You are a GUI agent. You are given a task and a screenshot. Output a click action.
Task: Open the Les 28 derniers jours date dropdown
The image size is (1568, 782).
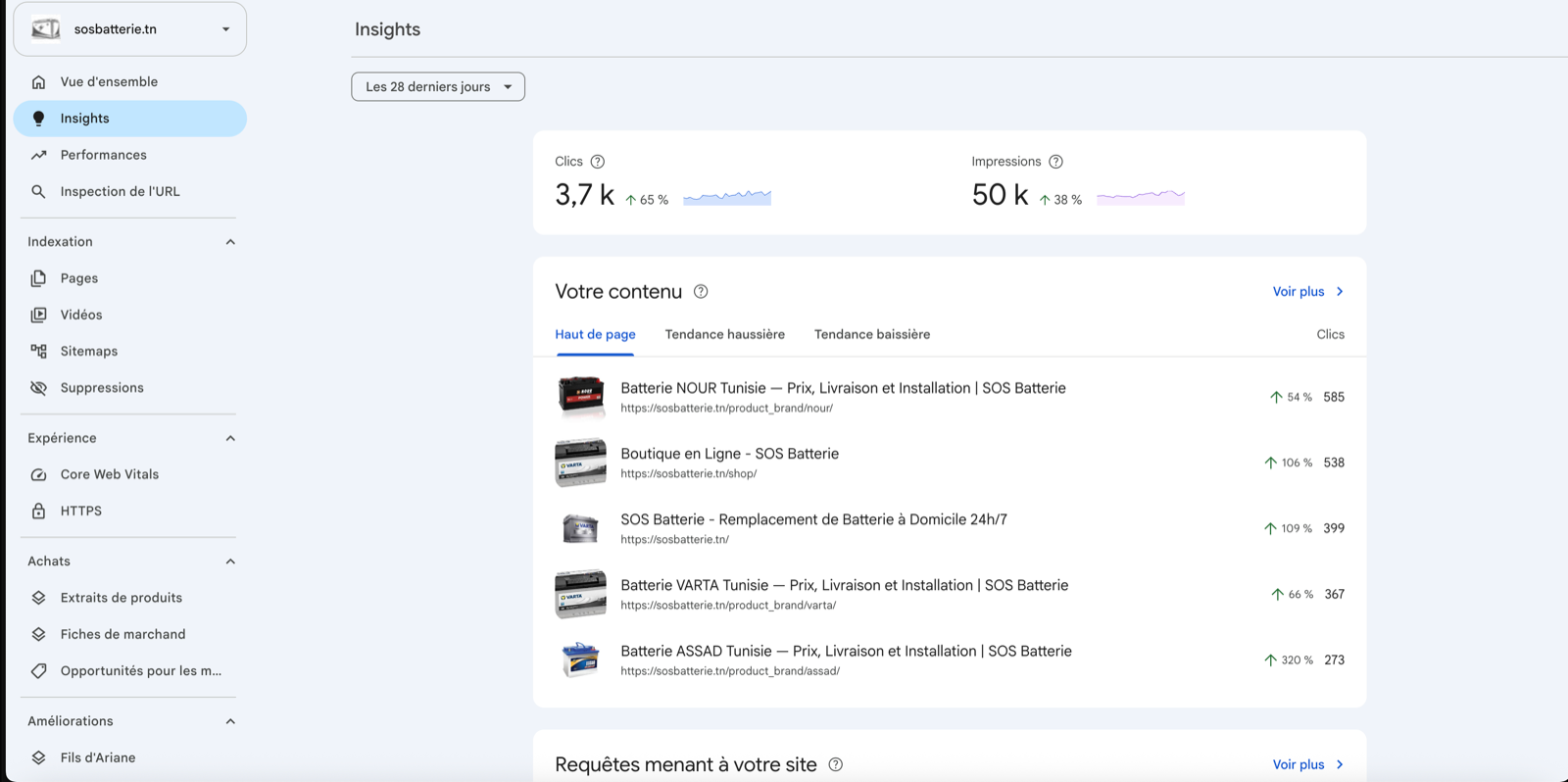(438, 87)
